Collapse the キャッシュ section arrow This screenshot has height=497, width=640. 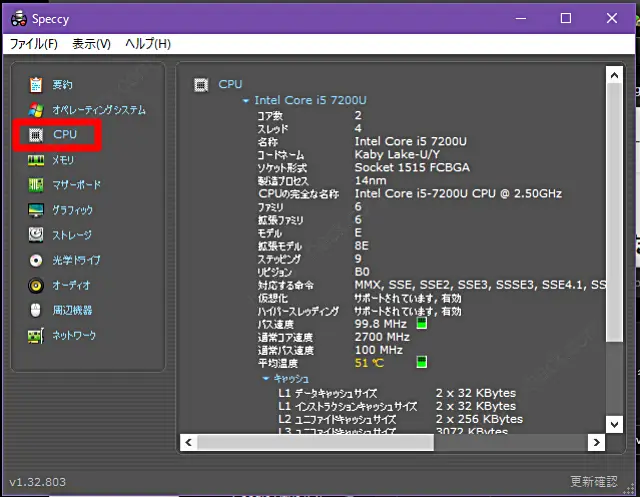click(x=266, y=379)
